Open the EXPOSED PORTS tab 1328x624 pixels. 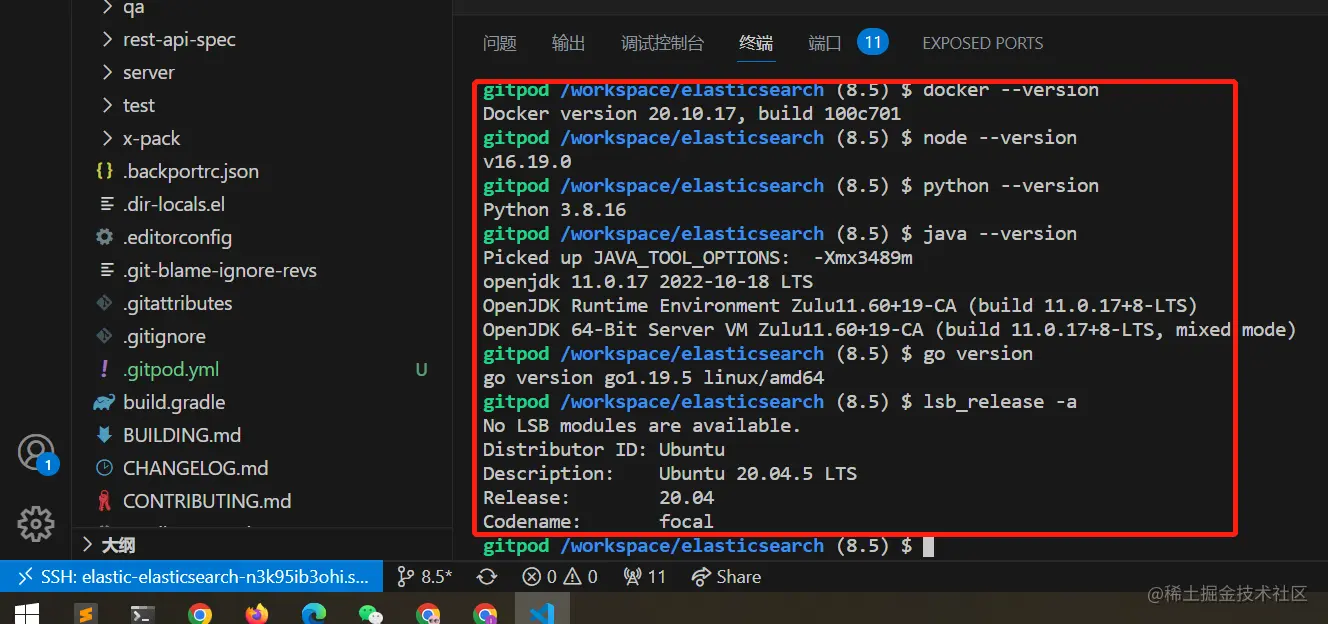click(x=983, y=43)
